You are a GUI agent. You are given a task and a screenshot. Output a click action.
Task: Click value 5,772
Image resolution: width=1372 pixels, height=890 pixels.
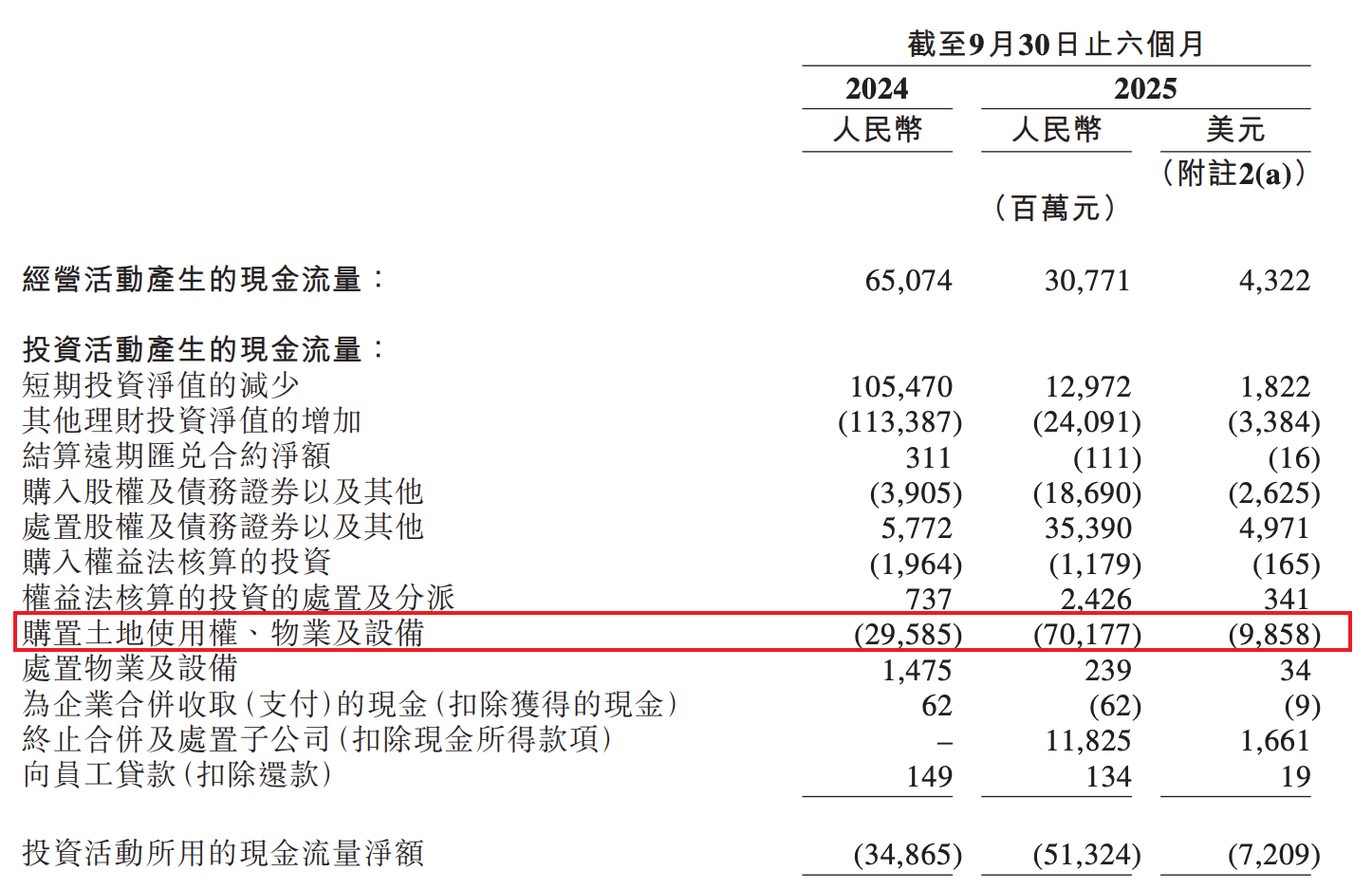pos(917,528)
